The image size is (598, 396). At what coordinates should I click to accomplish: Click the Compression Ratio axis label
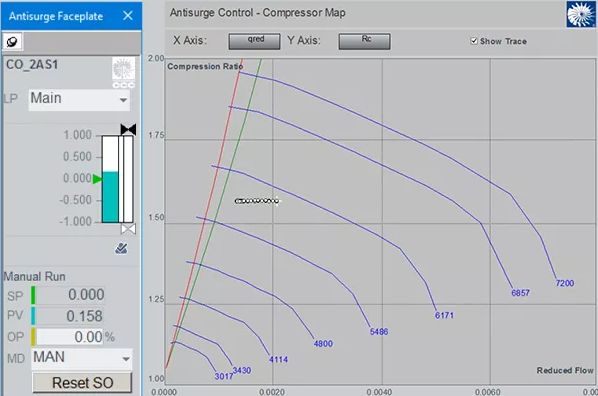205,66
